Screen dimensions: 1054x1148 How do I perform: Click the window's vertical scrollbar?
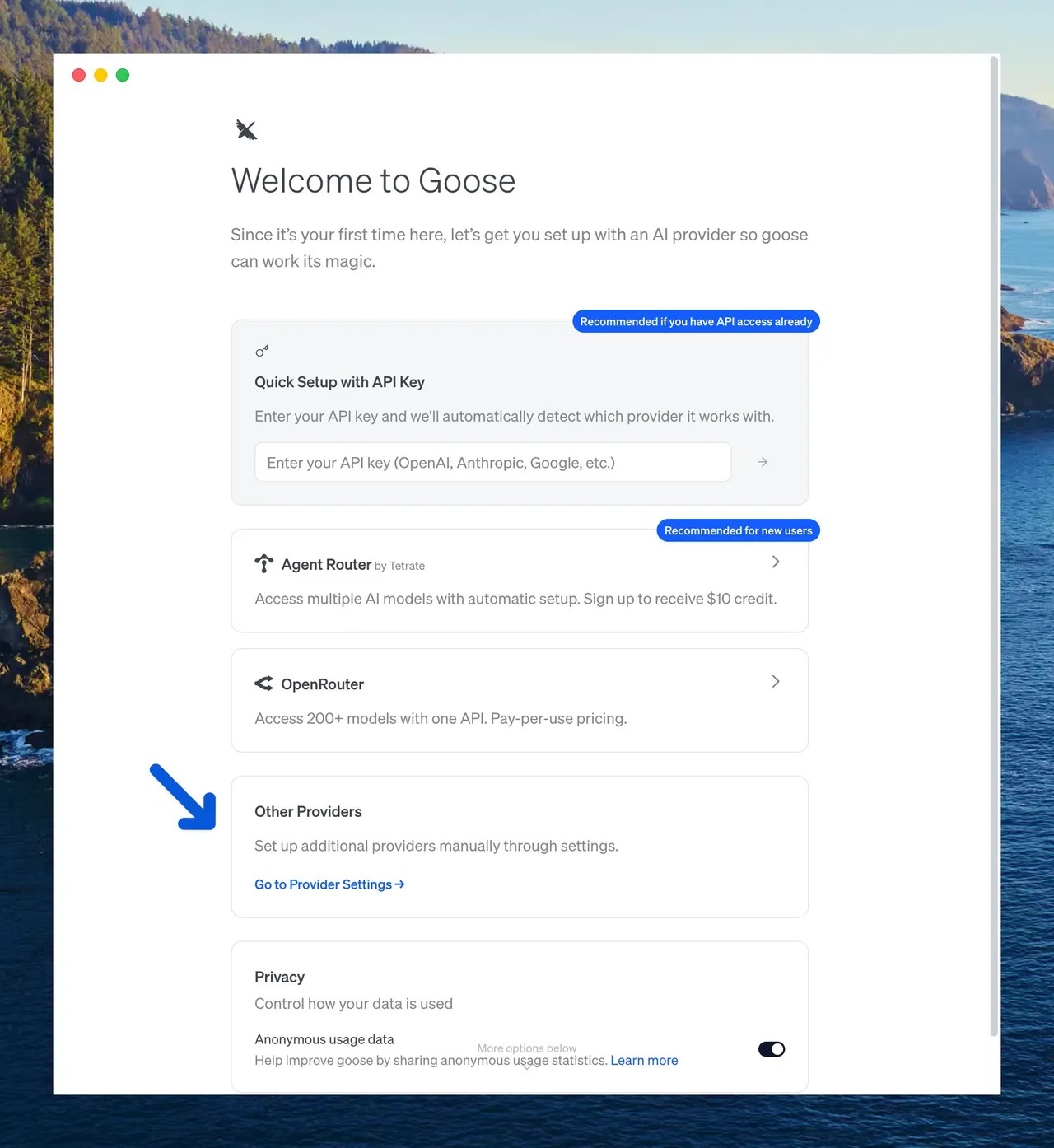point(994,545)
